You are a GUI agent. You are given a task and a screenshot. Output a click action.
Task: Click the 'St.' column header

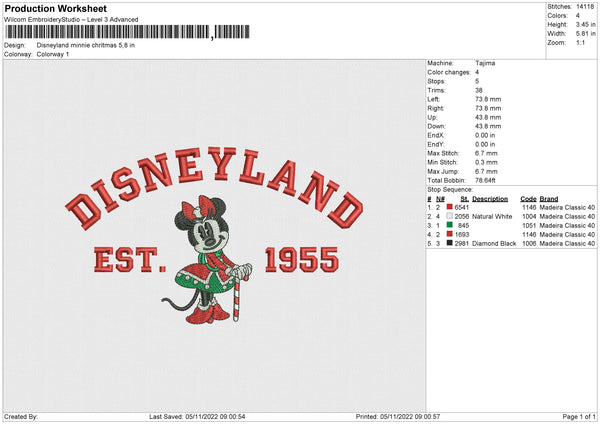(465, 199)
